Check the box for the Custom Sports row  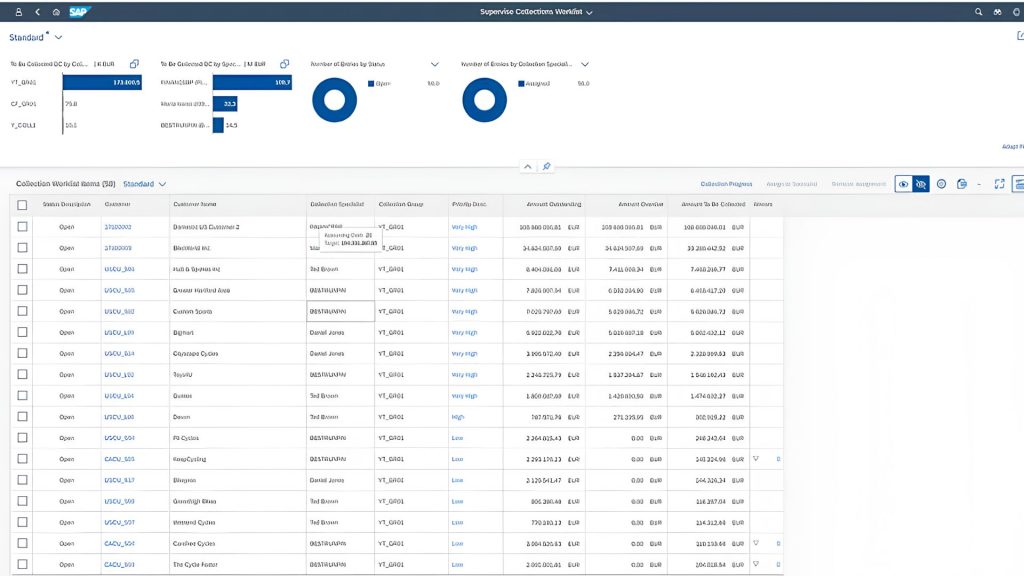22,312
